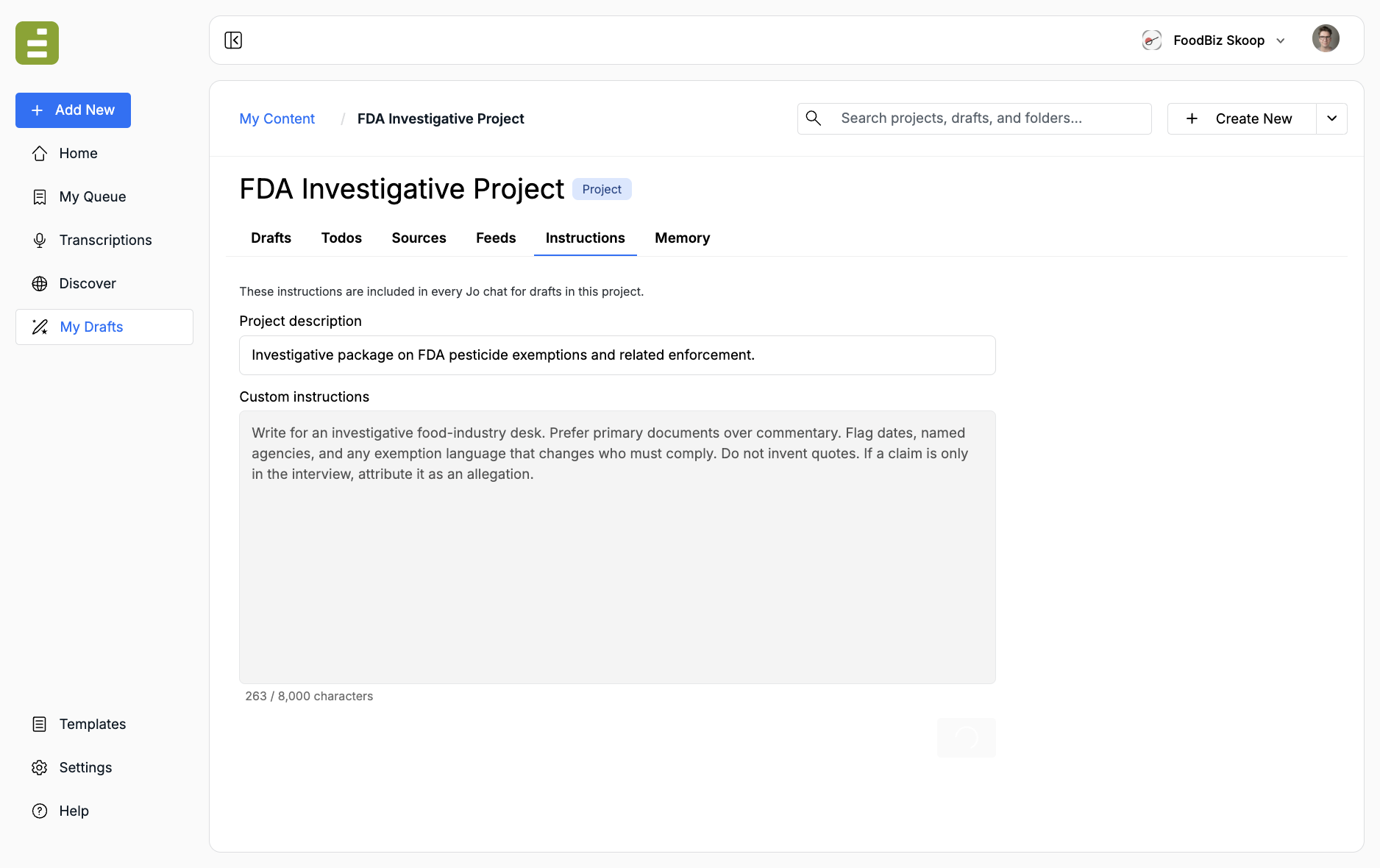Click the "263 / 8,000 characters" counter
The width and height of the screenshot is (1380, 868).
(x=309, y=696)
